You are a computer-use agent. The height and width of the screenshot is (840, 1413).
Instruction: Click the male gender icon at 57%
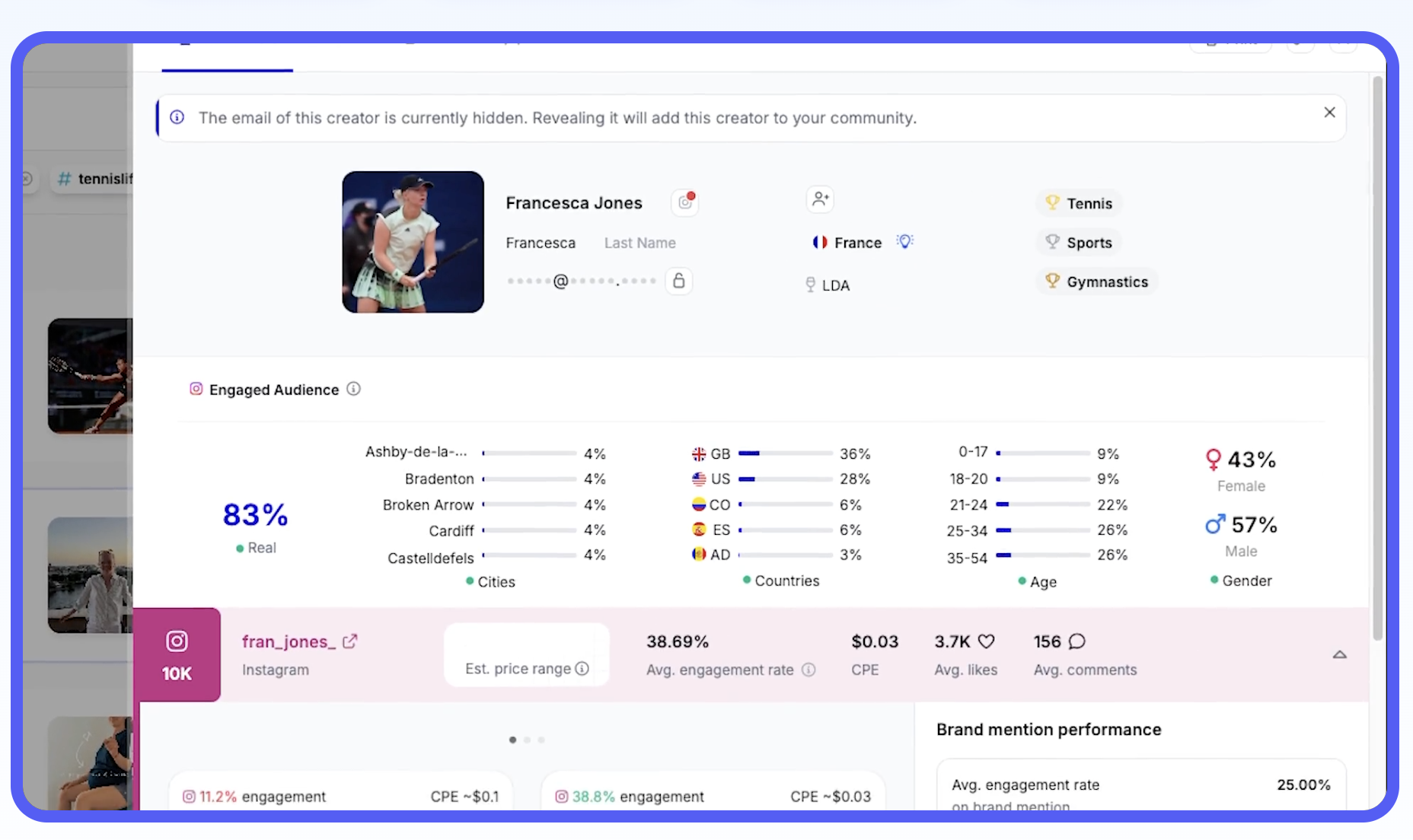click(x=1215, y=524)
